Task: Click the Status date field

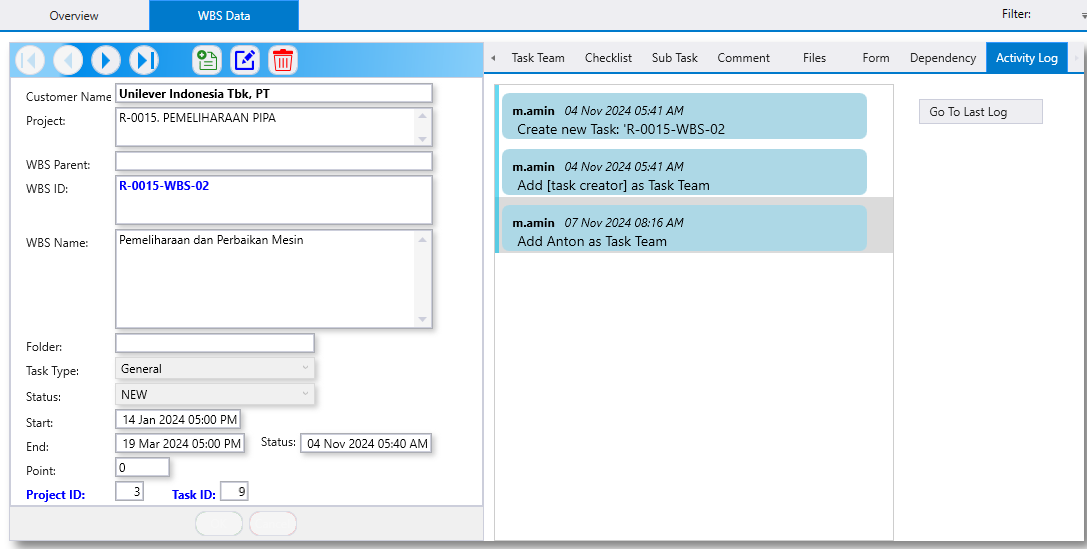Action: tap(366, 443)
